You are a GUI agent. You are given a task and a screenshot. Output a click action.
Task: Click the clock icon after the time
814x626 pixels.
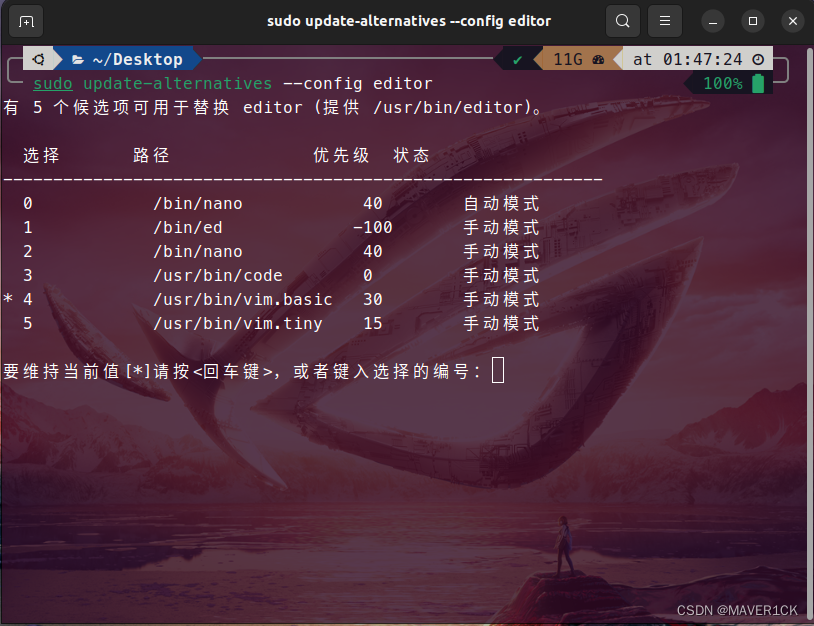coord(758,59)
